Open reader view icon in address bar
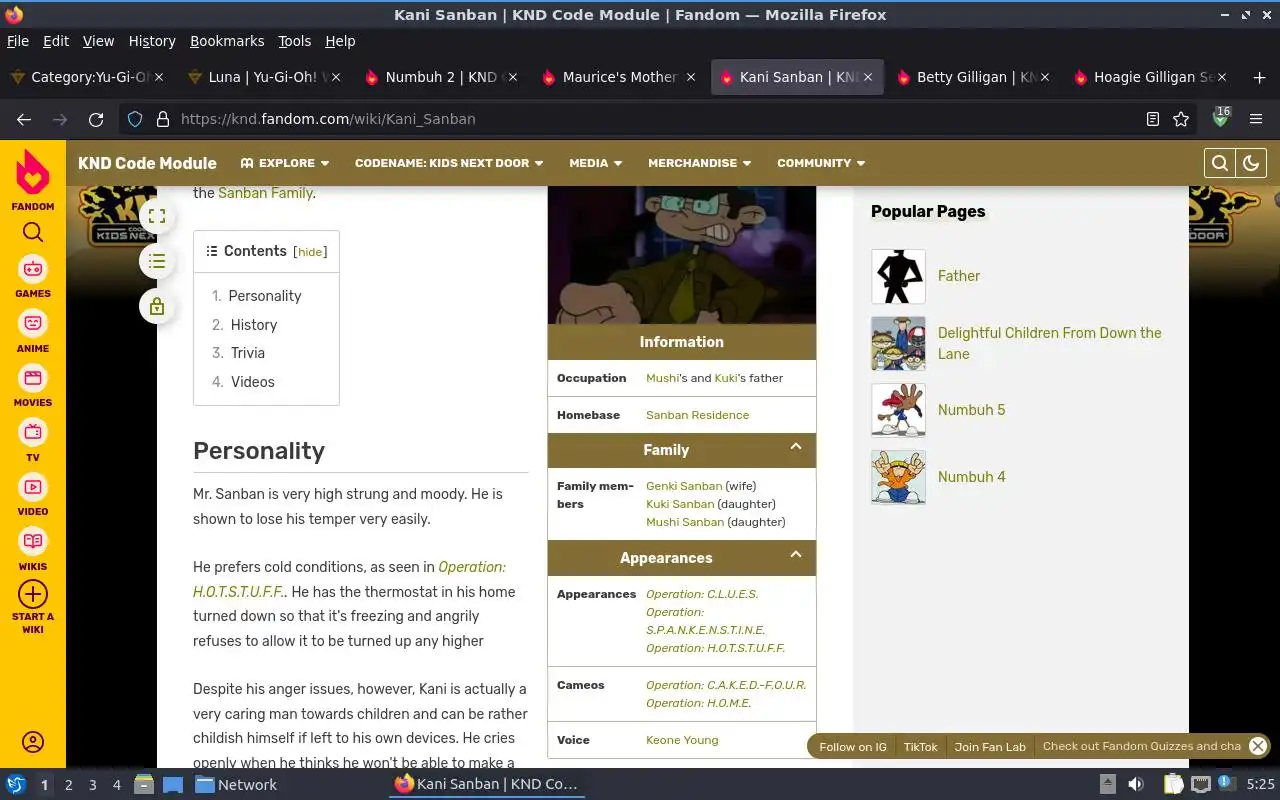Image resolution: width=1280 pixels, height=800 pixels. [1153, 119]
